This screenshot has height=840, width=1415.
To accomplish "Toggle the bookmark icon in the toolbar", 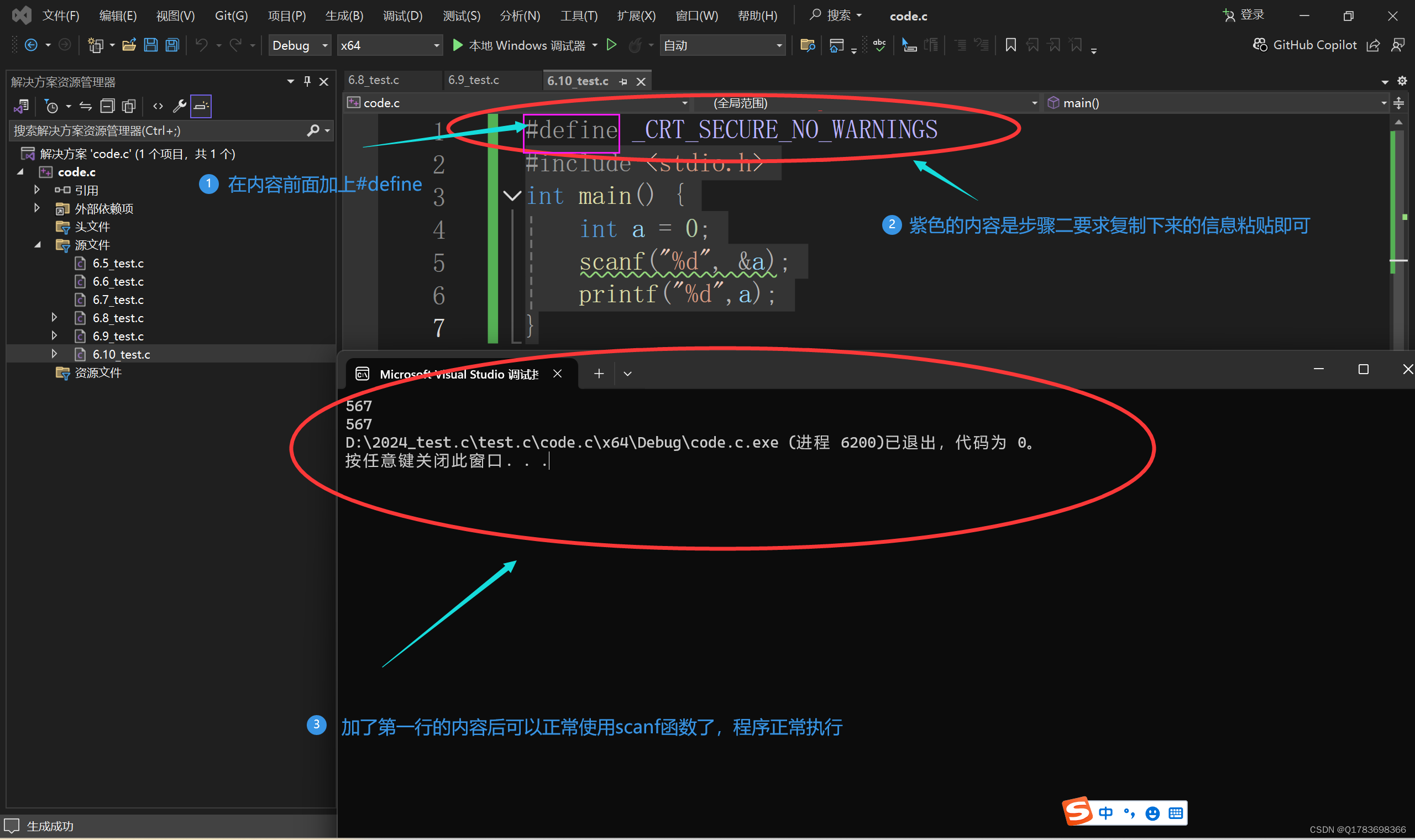I will point(1010,45).
